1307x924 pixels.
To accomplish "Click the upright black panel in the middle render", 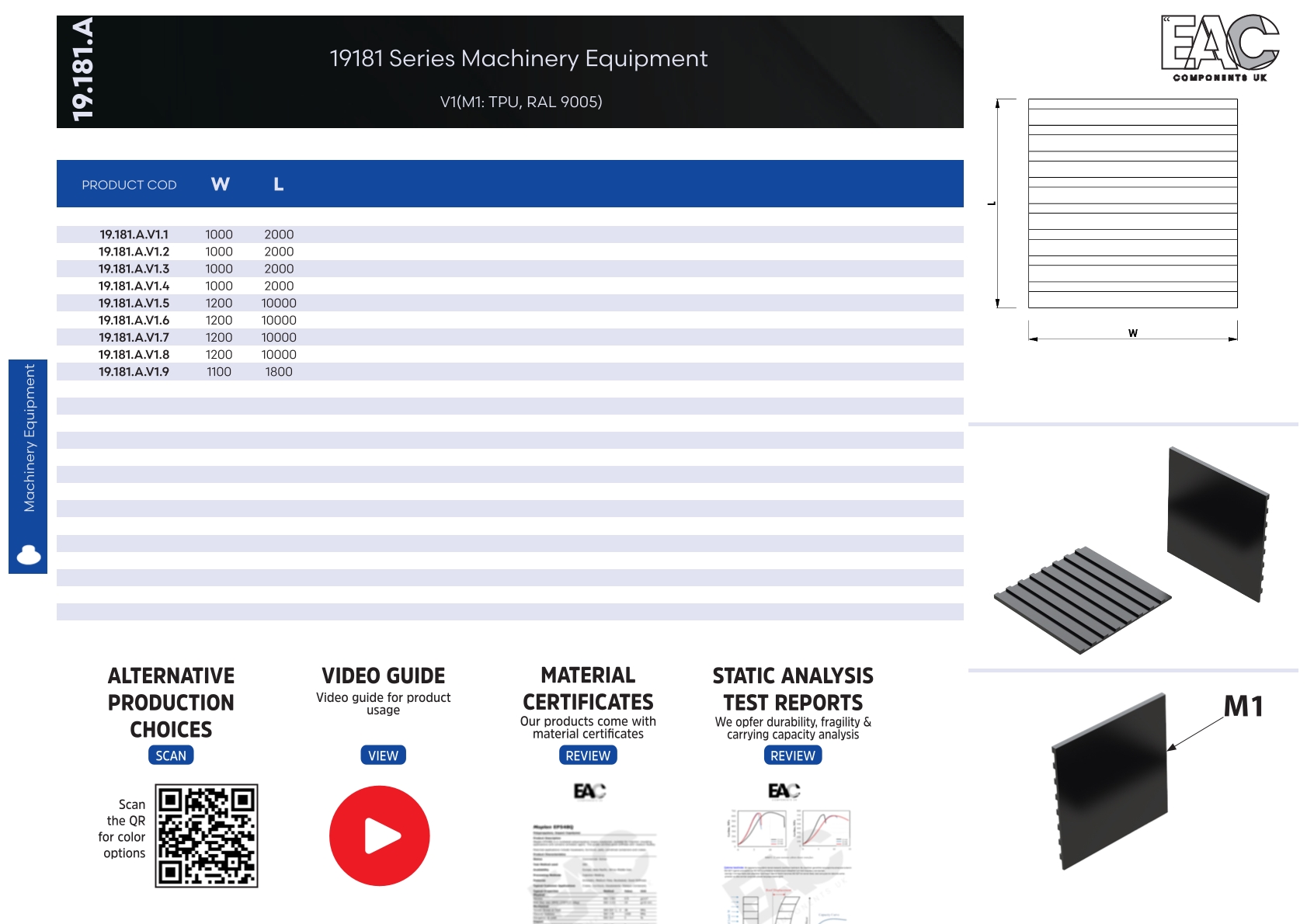I will [1218, 523].
